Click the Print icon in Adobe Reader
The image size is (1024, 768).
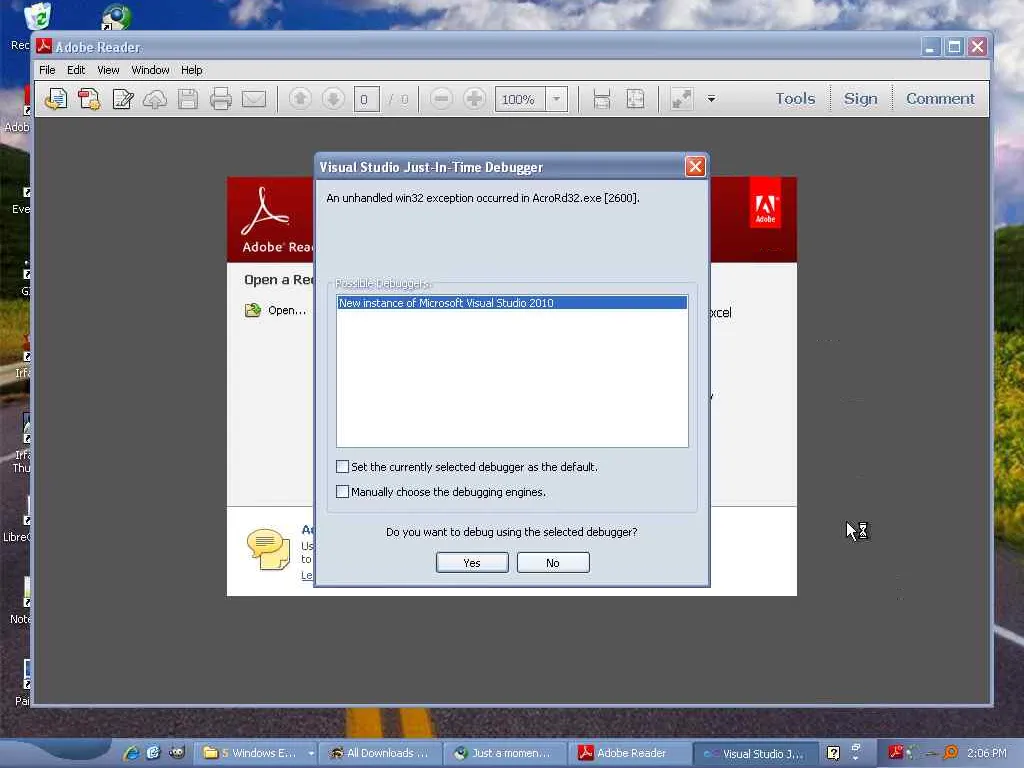221,99
